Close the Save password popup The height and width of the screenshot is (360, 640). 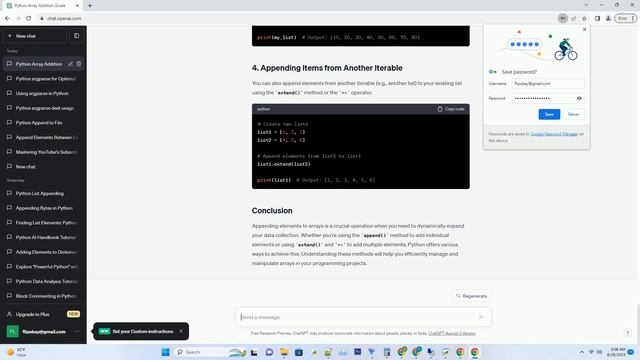tap(584, 29)
